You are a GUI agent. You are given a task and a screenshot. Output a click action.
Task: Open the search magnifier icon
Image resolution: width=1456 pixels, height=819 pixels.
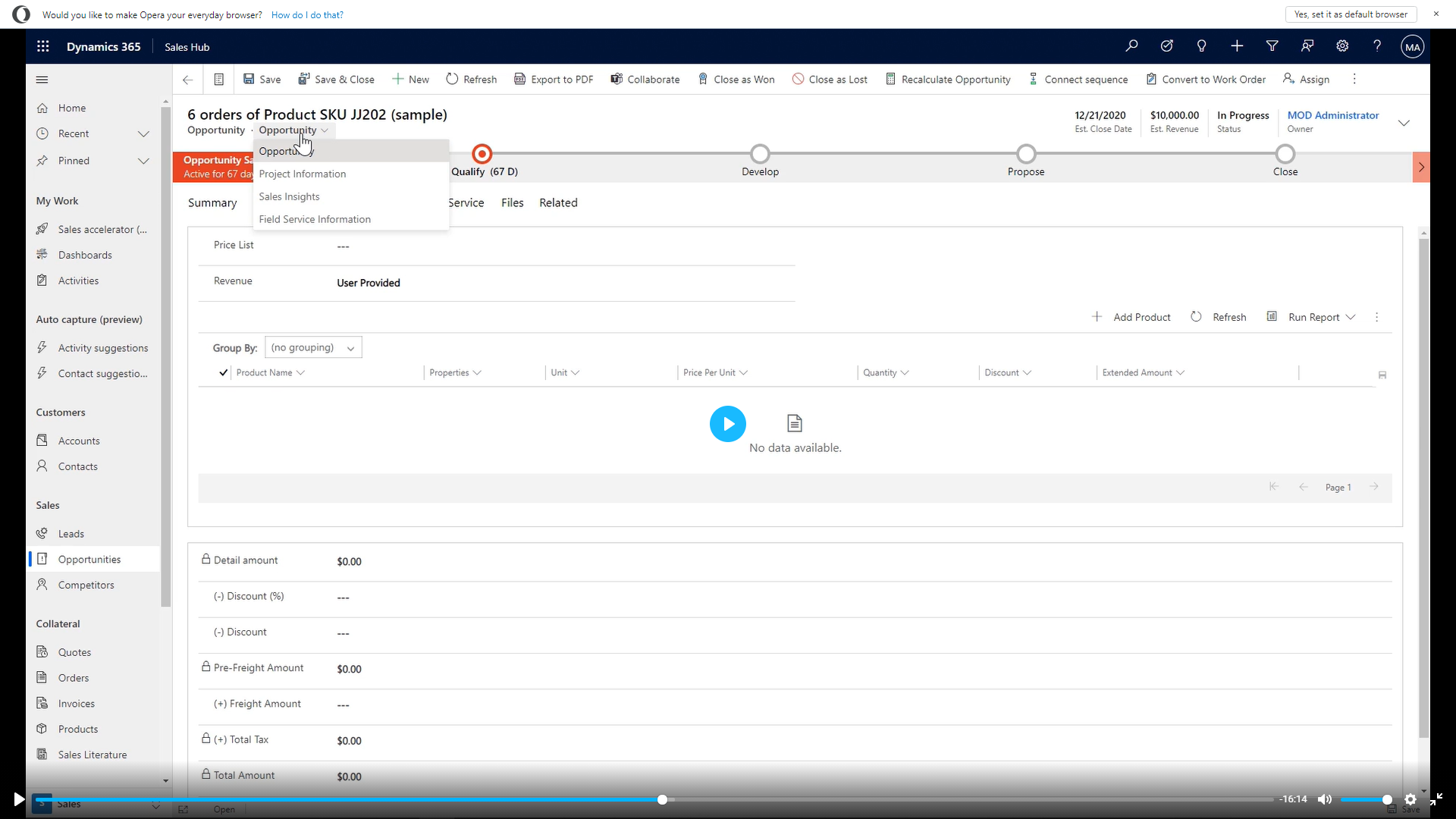click(x=1131, y=46)
